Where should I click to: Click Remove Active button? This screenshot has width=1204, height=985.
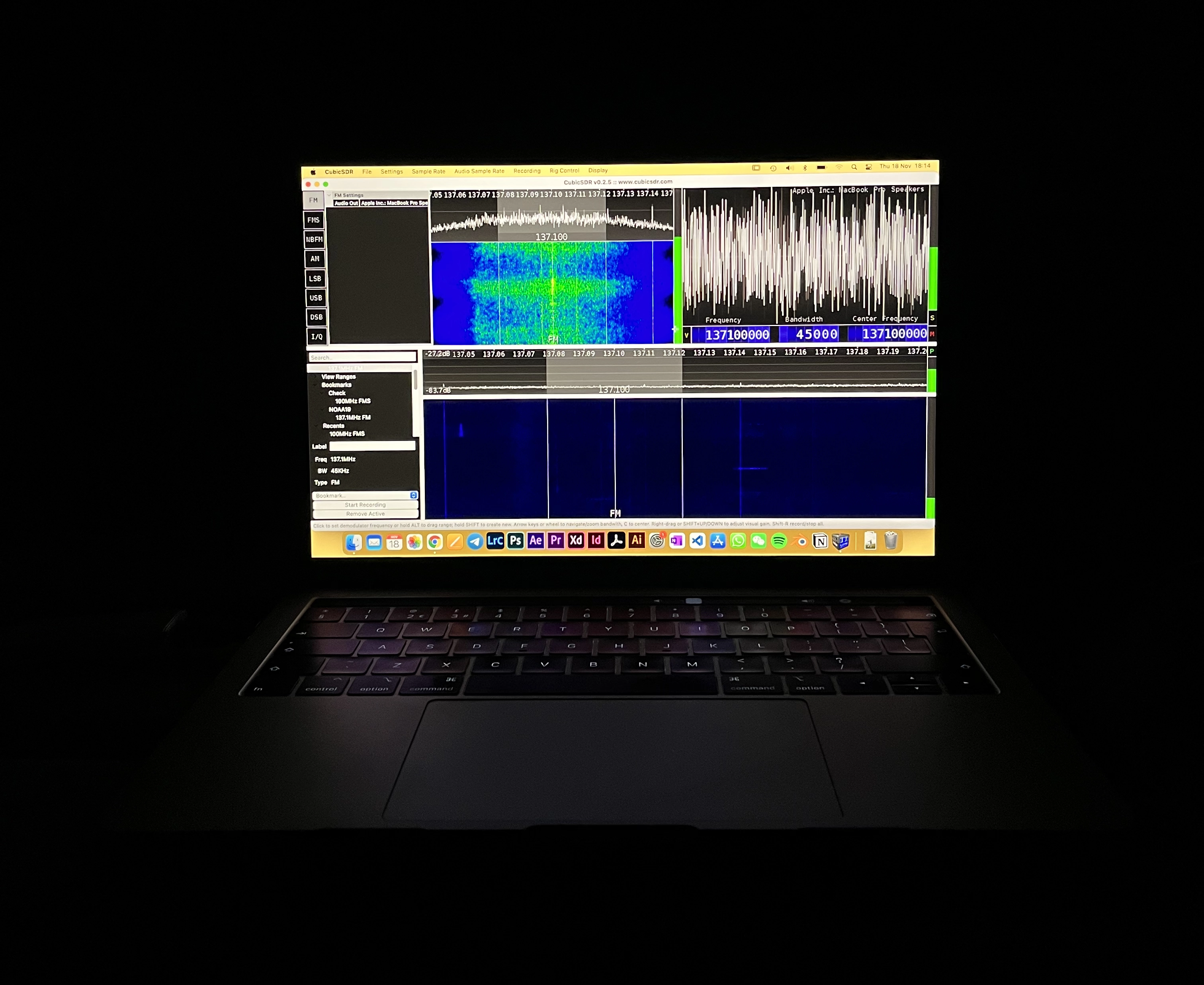[365, 514]
